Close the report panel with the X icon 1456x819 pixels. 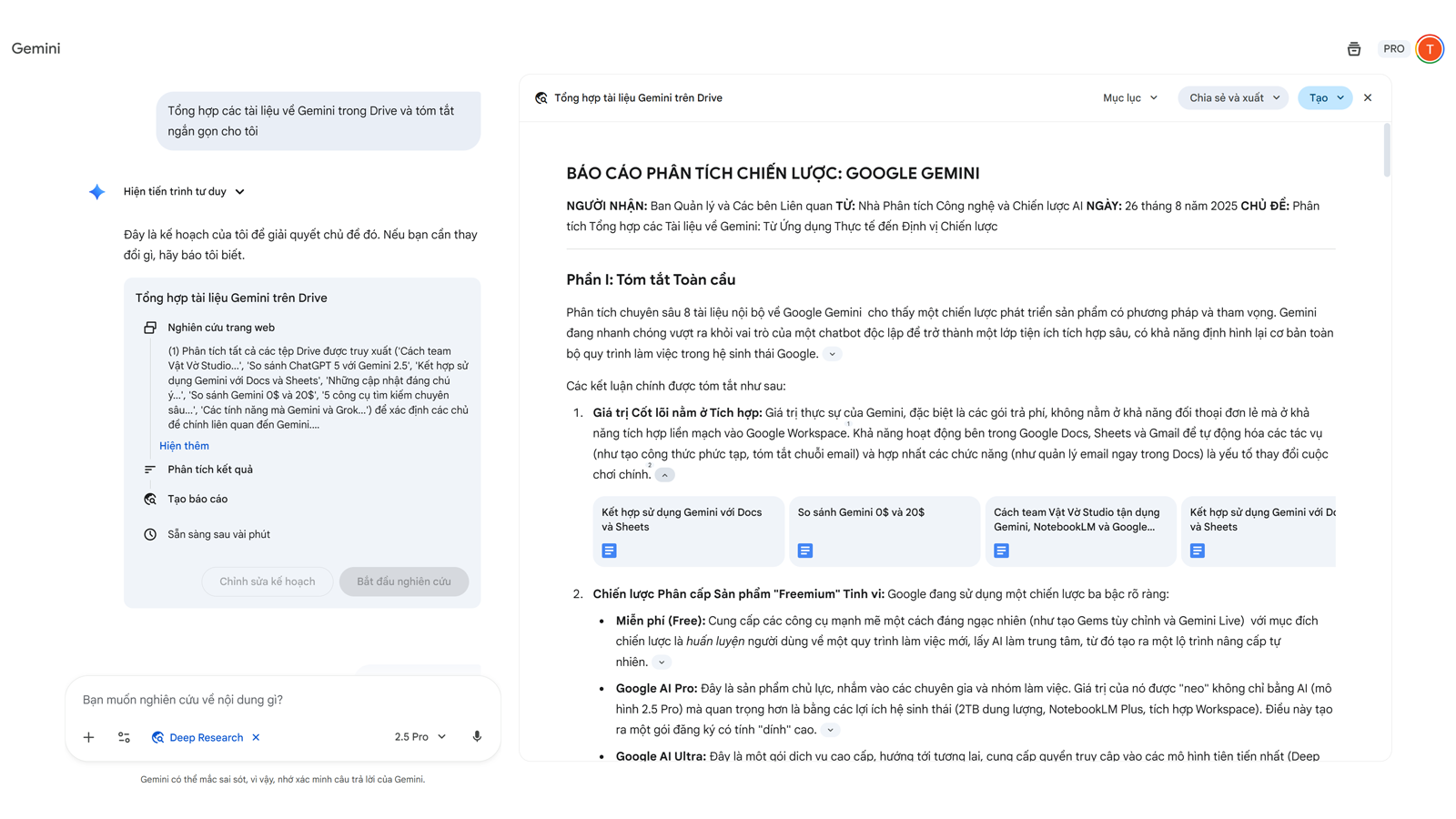pyautogui.click(x=1367, y=97)
